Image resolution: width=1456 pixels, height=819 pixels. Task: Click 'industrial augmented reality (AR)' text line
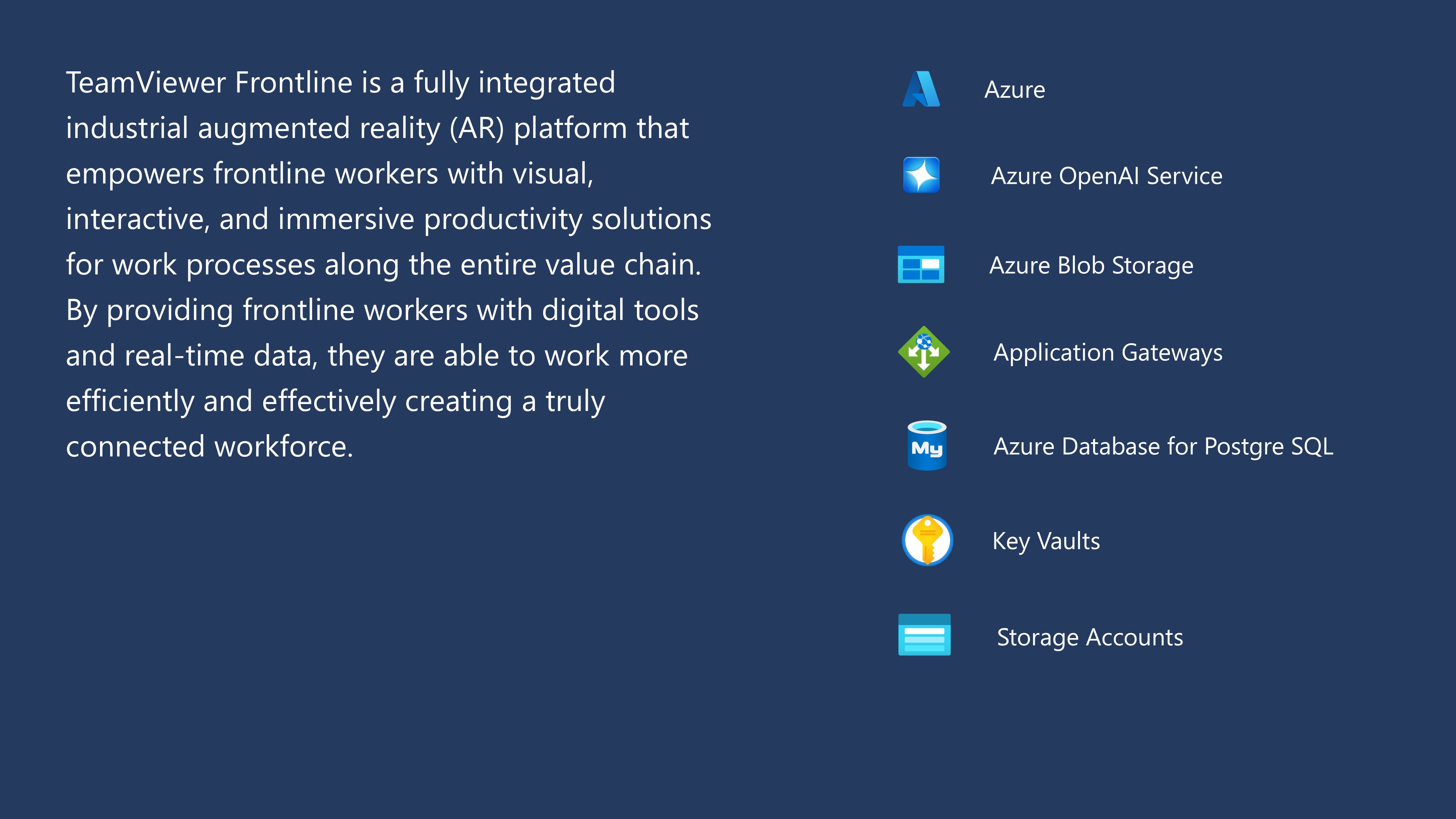pyautogui.click(x=285, y=128)
